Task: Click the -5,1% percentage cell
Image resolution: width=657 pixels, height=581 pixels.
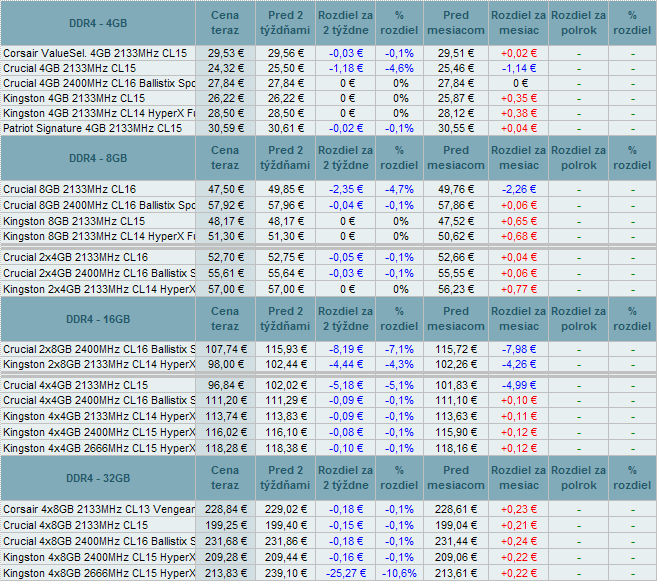Action: [399, 385]
